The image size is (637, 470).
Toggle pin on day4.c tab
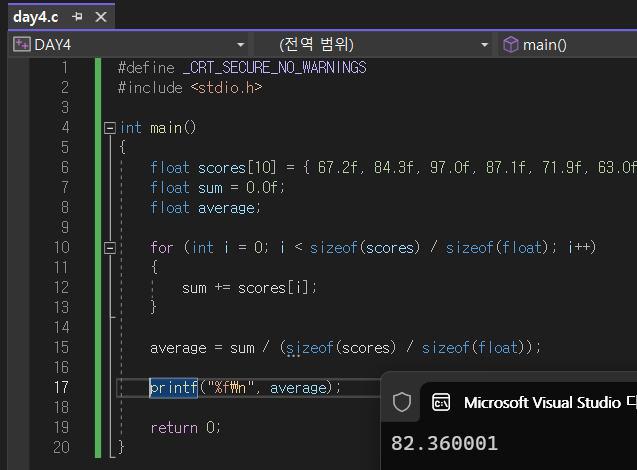coord(77,17)
